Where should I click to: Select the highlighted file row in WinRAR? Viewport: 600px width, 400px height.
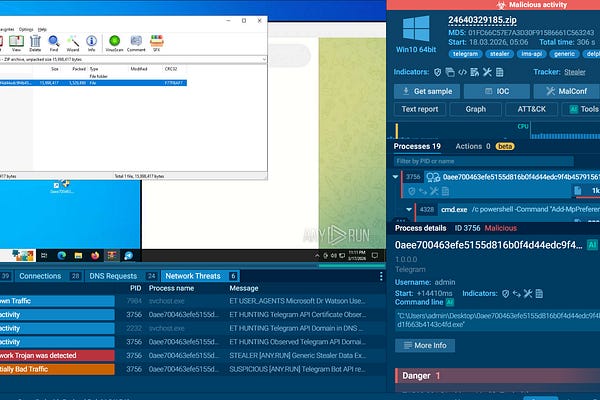(93, 83)
